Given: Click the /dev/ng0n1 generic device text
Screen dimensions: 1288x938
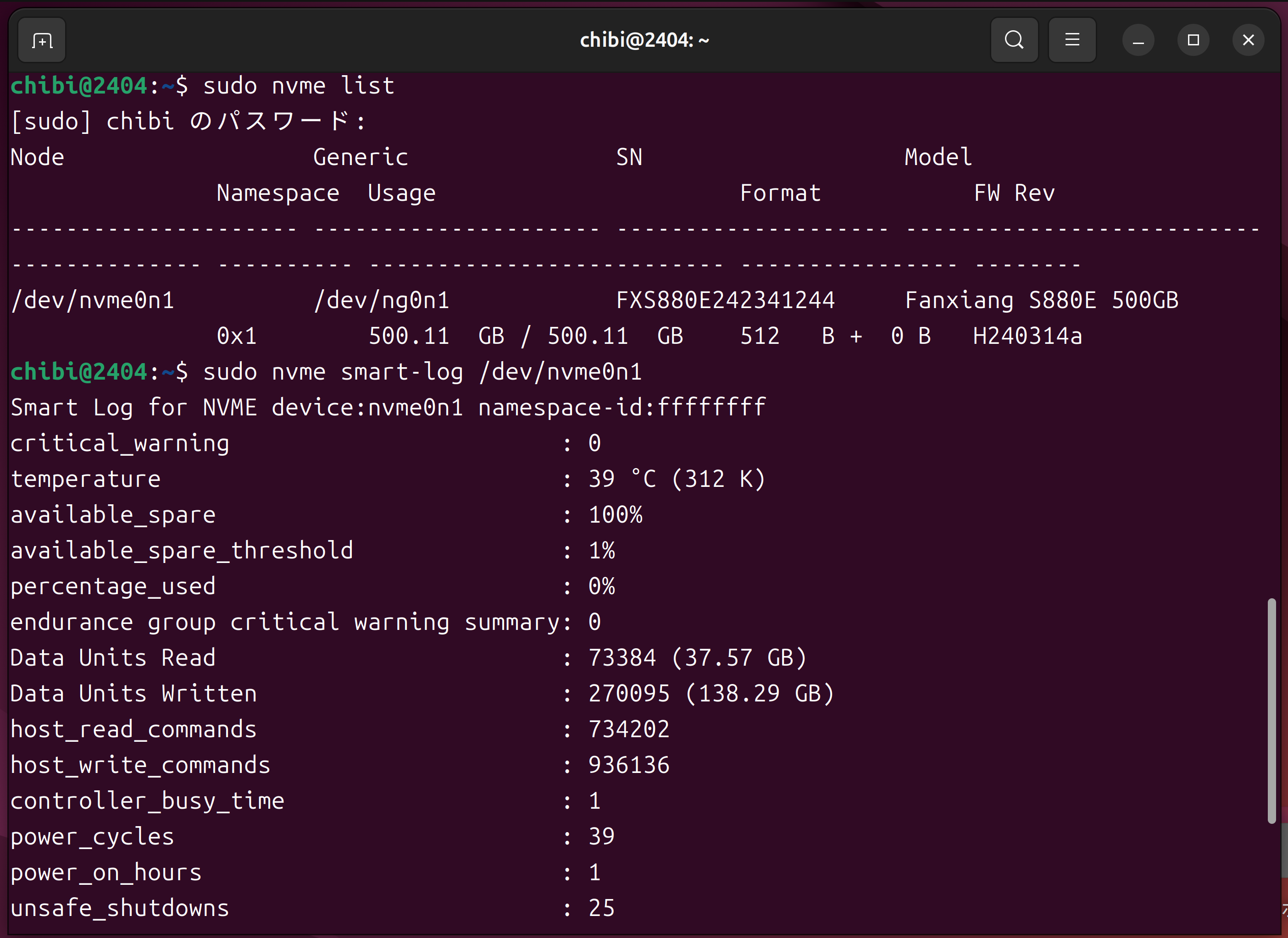Looking at the screenshot, I should (382, 300).
